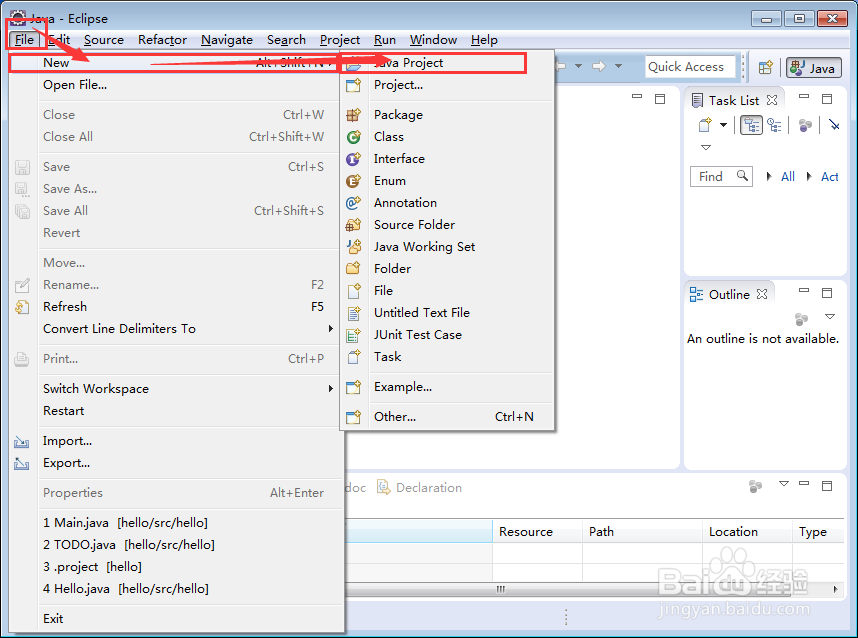Click the JUnit Test Case icon
Screen dimensions: 858x638
click(x=353, y=334)
